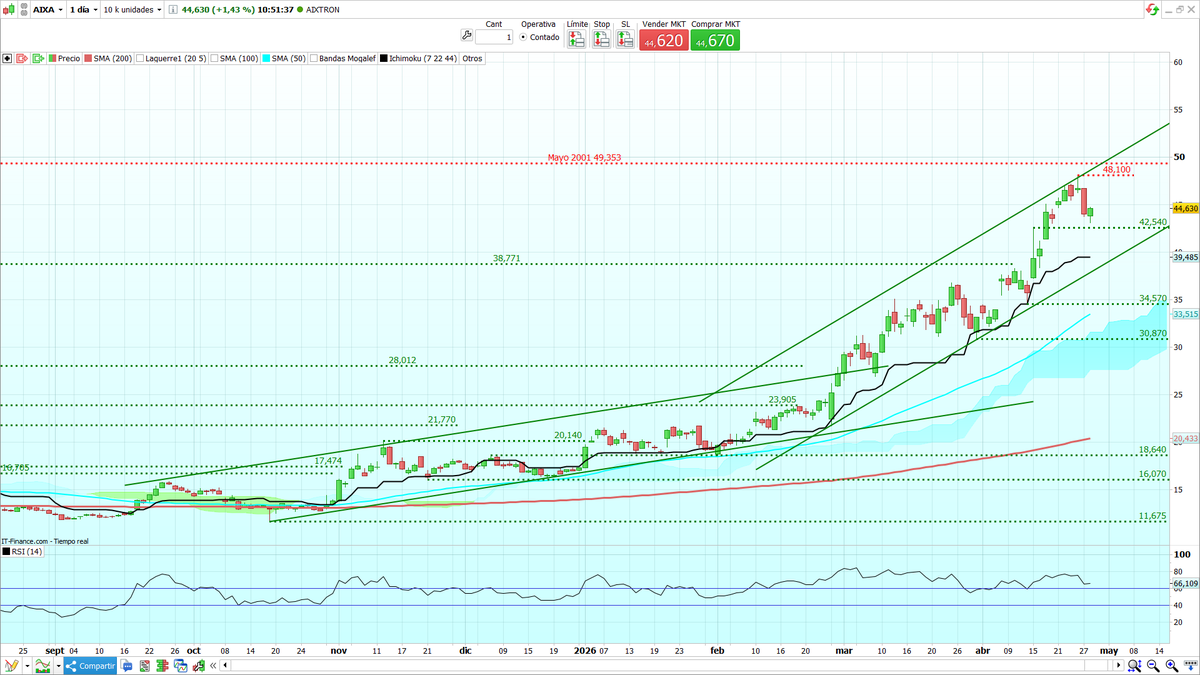Click the 39,485 Ichimoku value label
The height and width of the screenshot is (675, 1200).
click(x=1185, y=257)
